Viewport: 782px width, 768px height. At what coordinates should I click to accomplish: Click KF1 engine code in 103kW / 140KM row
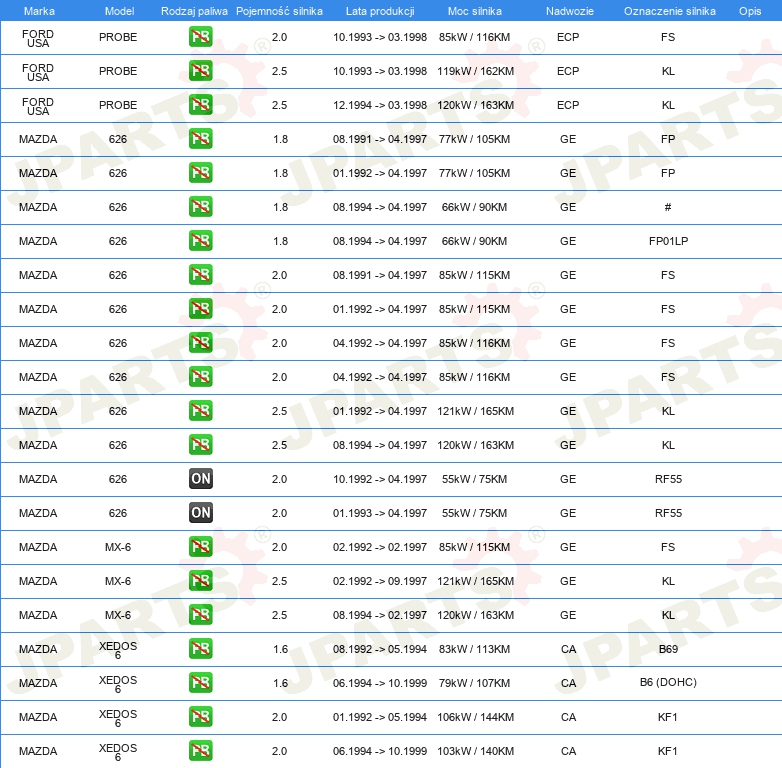(668, 751)
